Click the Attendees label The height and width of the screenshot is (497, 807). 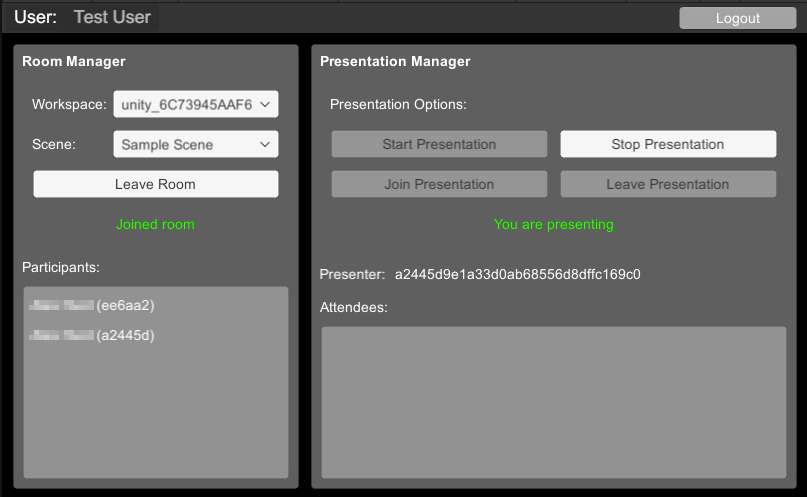pyautogui.click(x=353, y=307)
